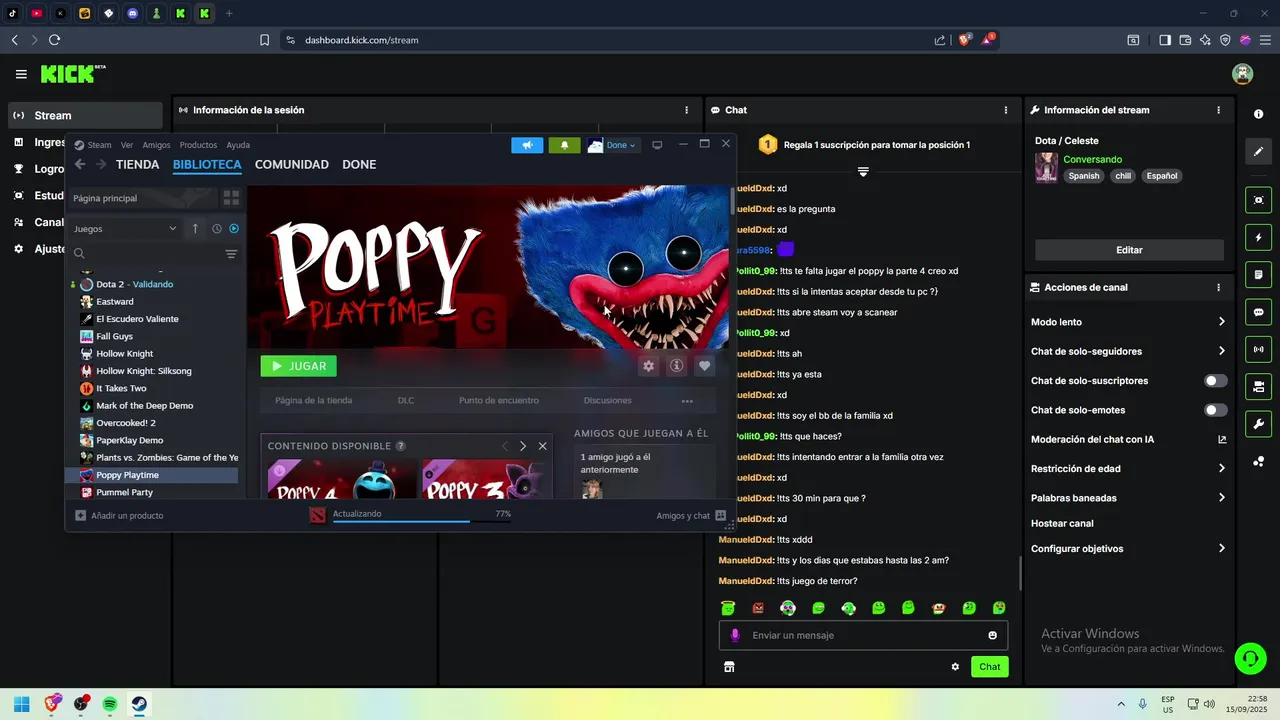Open more links ellipsis in game page
Screen dimensions: 1280x720
point(687,401)
